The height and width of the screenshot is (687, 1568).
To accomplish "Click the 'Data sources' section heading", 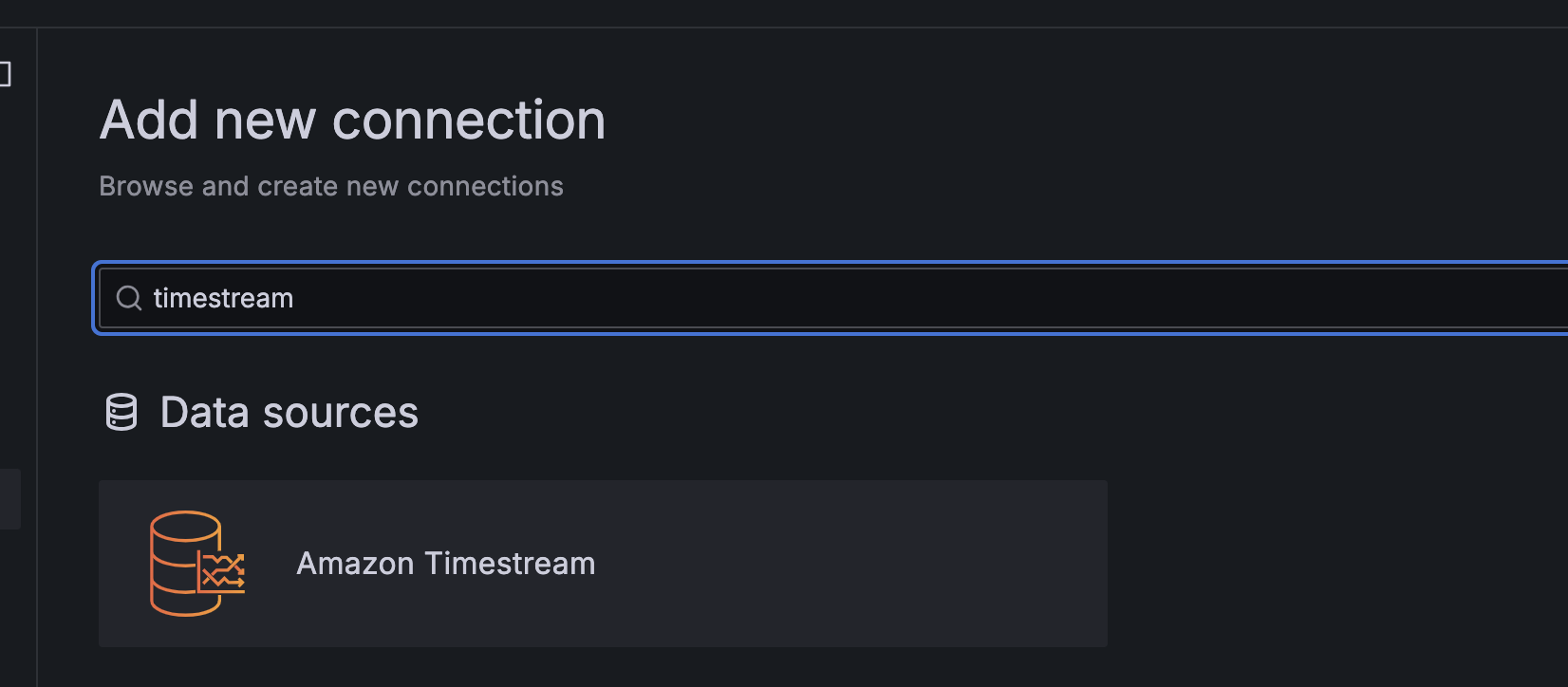I will 289,413.
